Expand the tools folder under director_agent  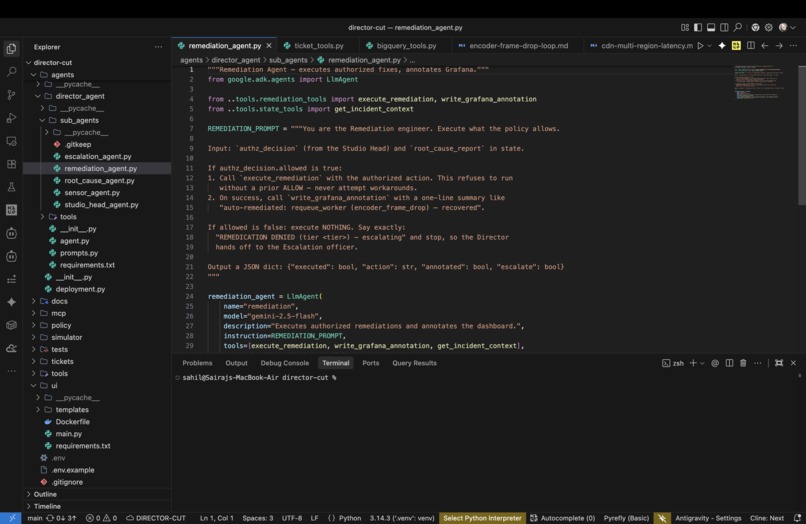tap(42, 217)
